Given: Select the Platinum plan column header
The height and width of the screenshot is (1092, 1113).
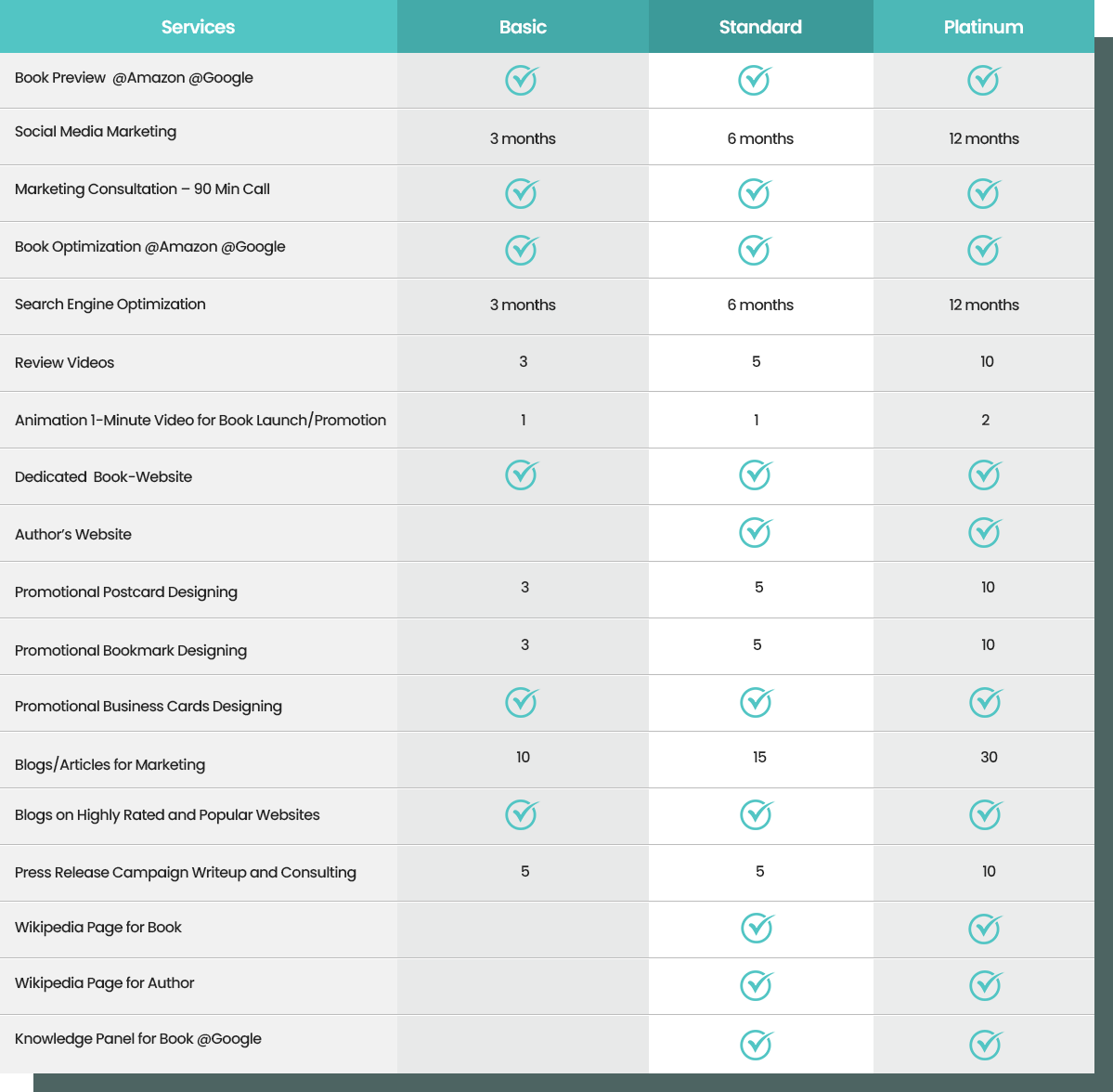Looking at the screenshot, I should (983, 27).
